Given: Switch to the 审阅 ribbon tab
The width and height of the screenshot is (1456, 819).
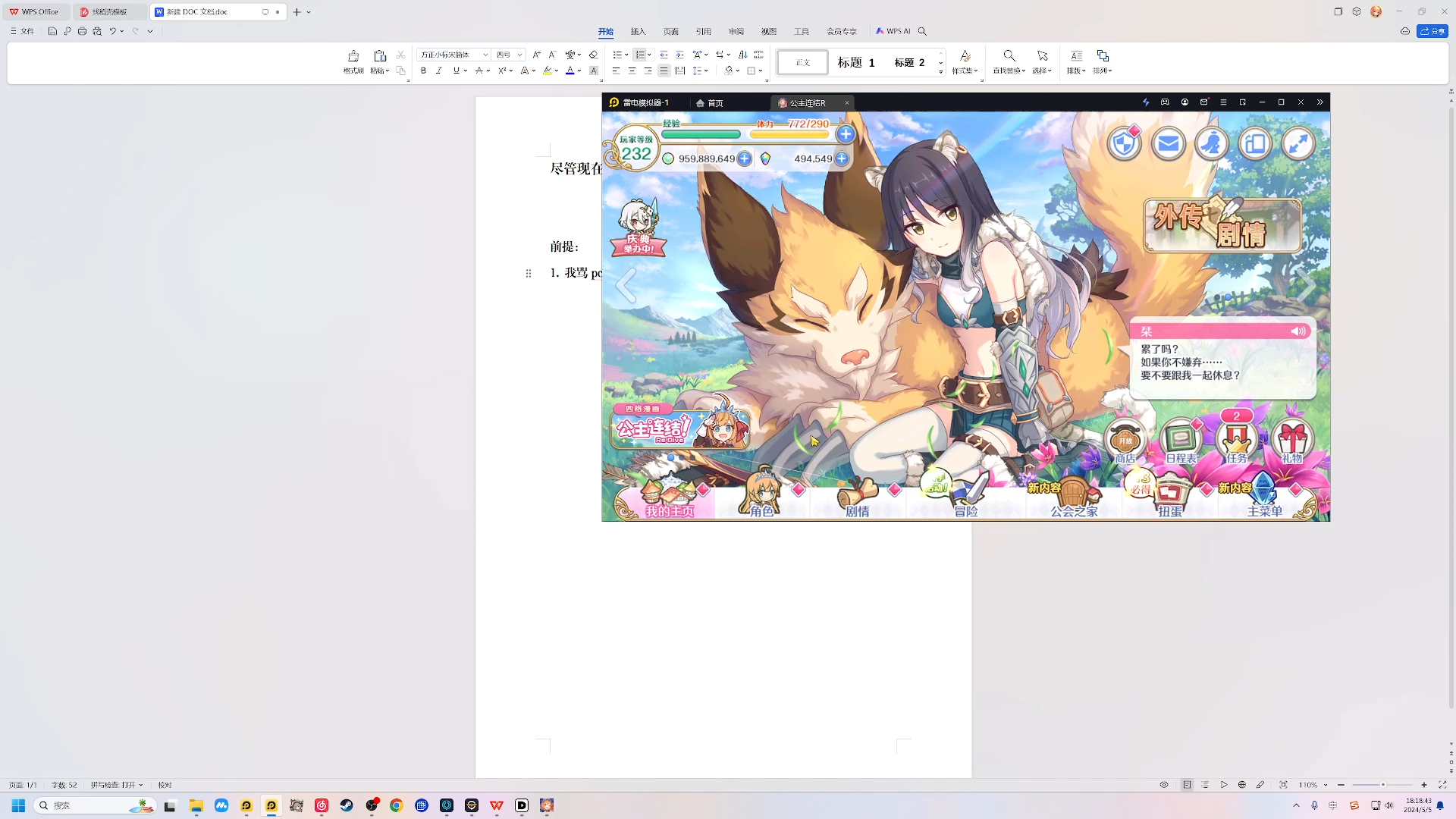Looking at the screenshot, I should click(x=736, y=31).
